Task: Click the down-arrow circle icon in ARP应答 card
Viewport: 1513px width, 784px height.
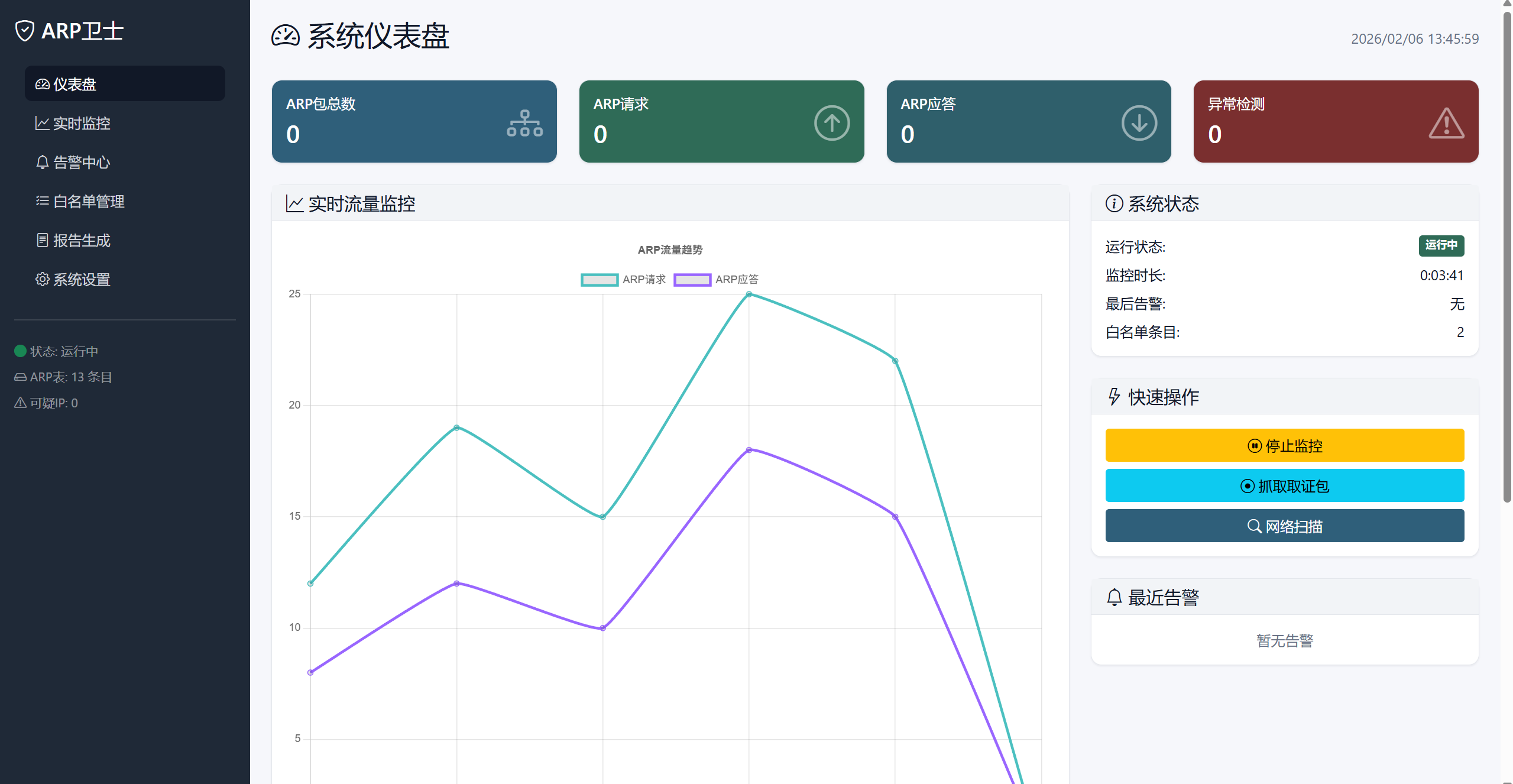Action: (1139, 123)
